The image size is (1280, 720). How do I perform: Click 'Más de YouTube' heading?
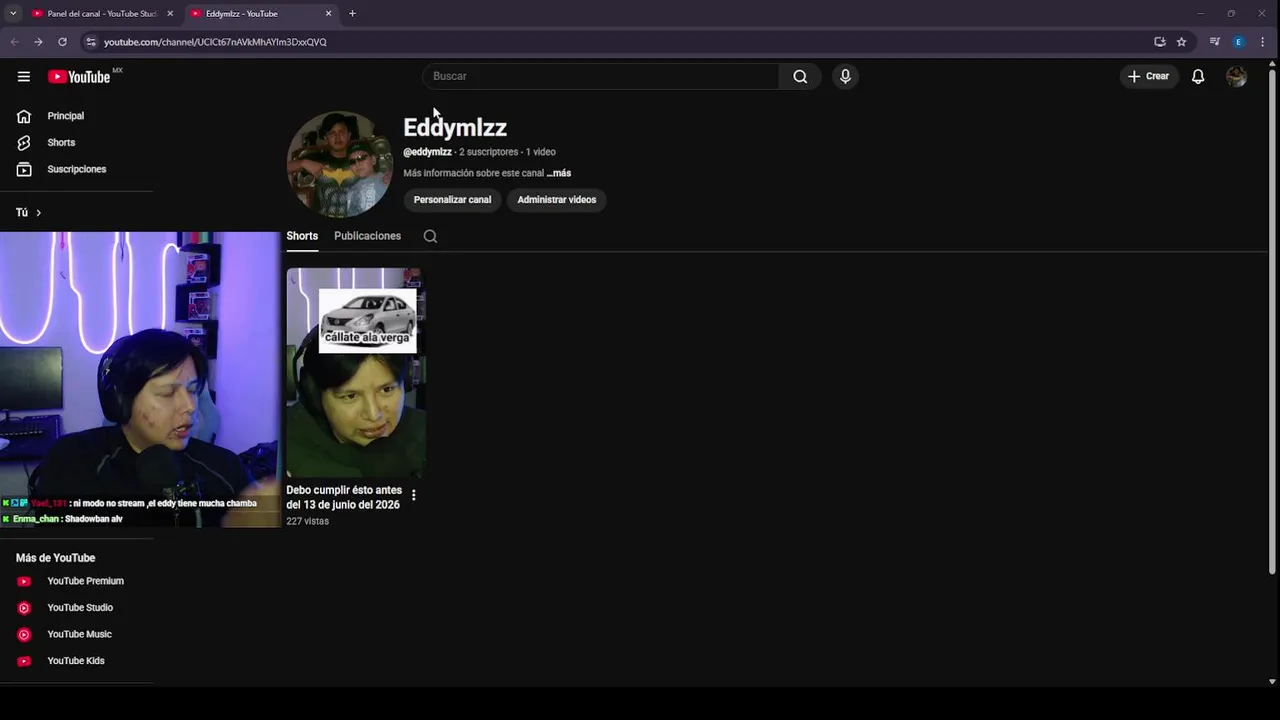click(x=55, y=558)
